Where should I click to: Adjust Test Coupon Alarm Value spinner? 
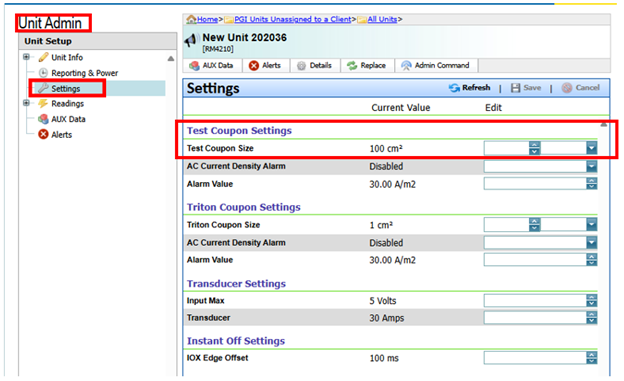click(592, 184)
